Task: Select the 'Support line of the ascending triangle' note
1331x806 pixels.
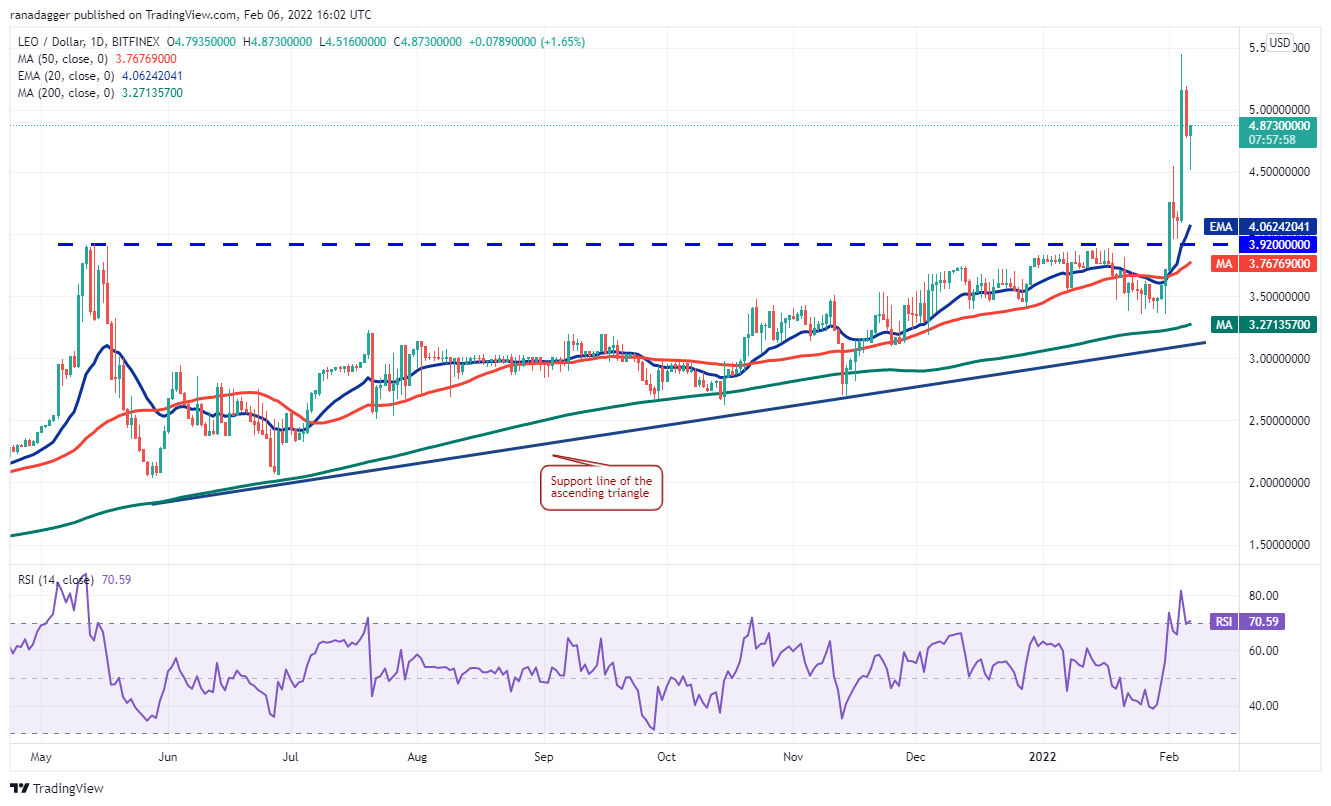Action: [602, 488]
